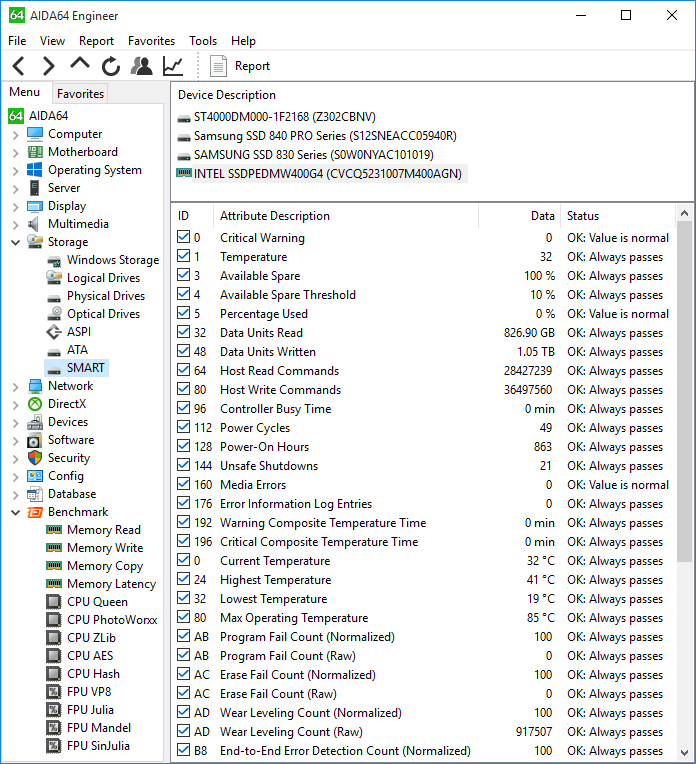Expand the Motherboard tree node
The image size is (696, 764).
pos(15,152)
